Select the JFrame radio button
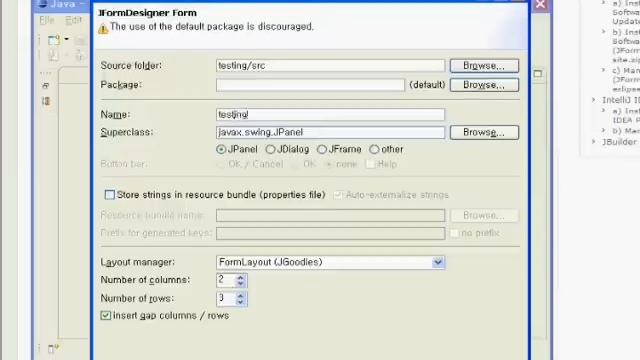This screenshot has width=640, height=360. 322,149
